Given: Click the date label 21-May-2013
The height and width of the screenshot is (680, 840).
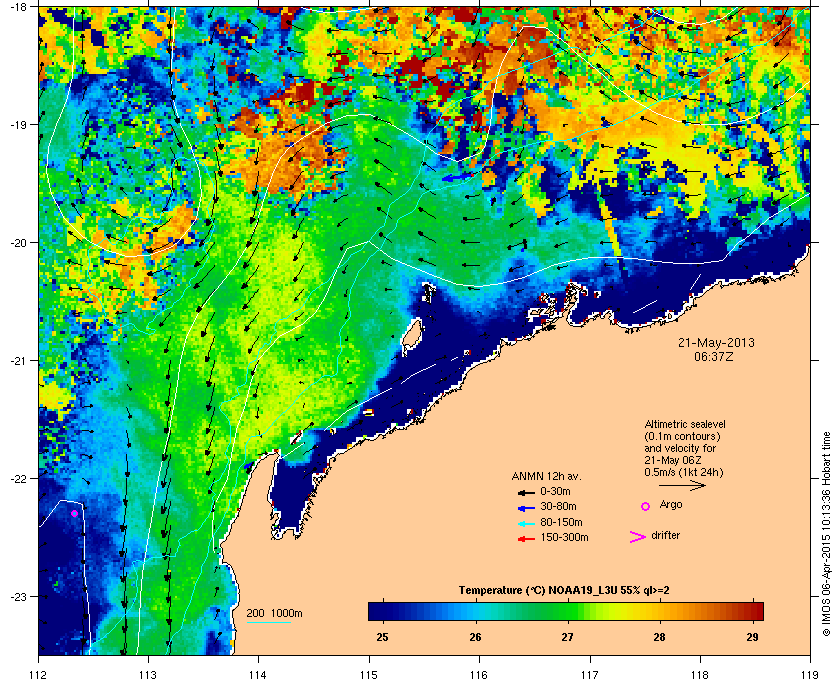Looking at the screenshot, I should 716,343.
